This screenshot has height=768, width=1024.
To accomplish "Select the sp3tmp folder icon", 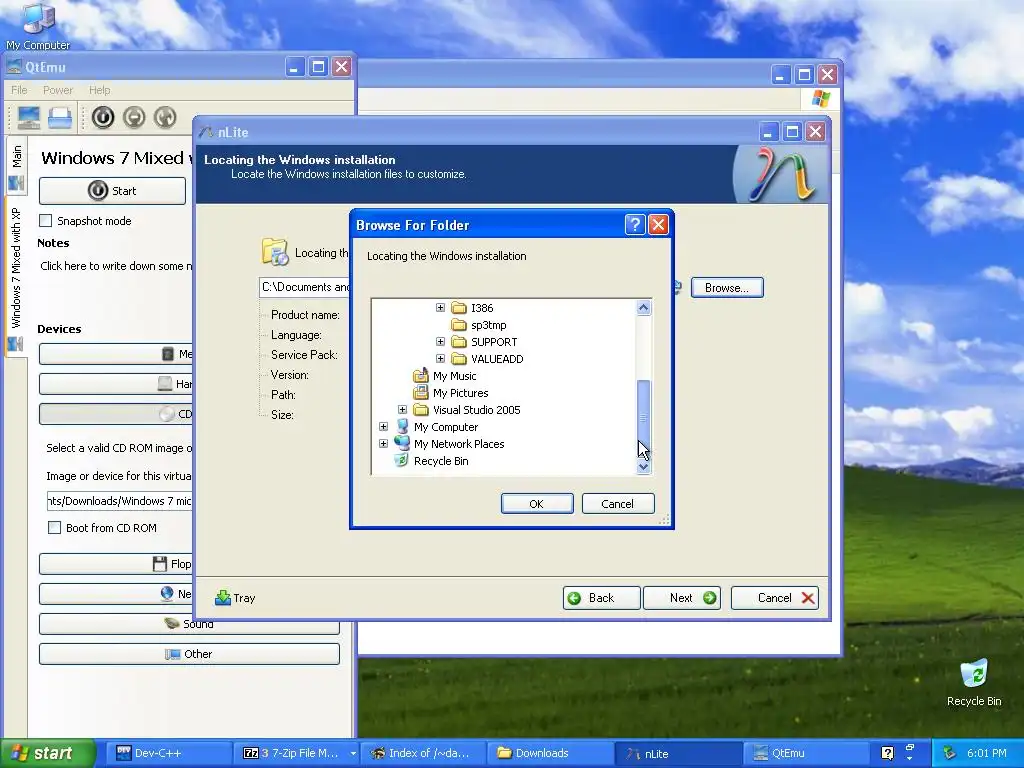I will pyautogui.click(x=459, y=325).
